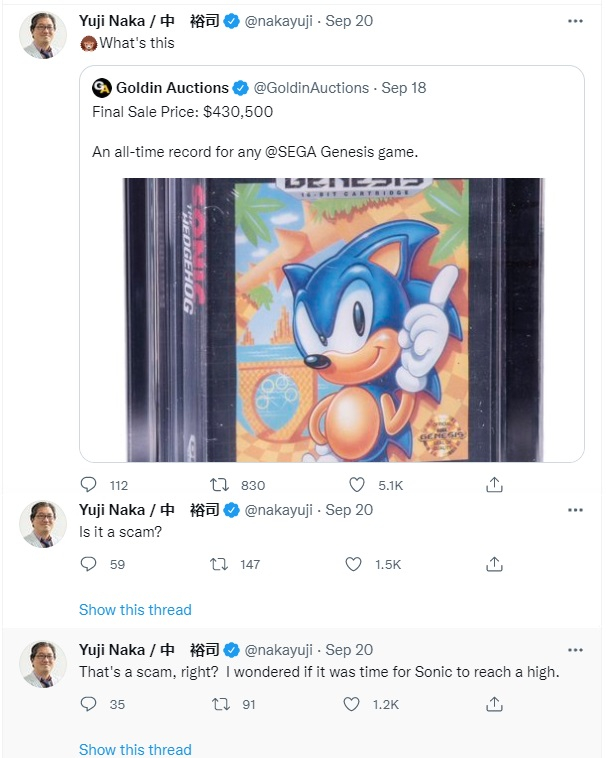This screenshot has height=758, width=606.
Task: Share the "What's this" tweet
Action: (x=494, y=484)
